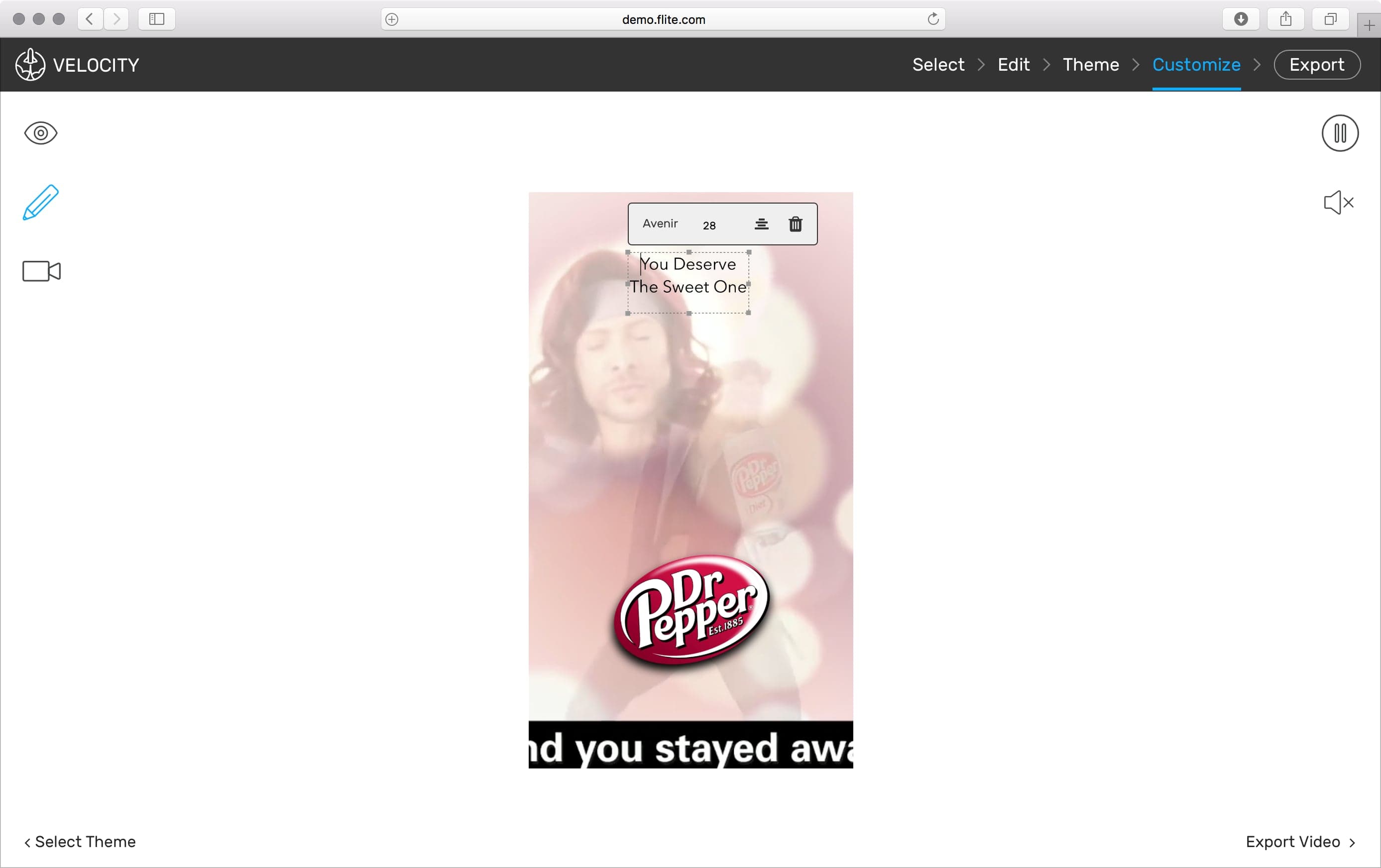
Task: Open the Avenir font dropdown
Action: point(660,223)
